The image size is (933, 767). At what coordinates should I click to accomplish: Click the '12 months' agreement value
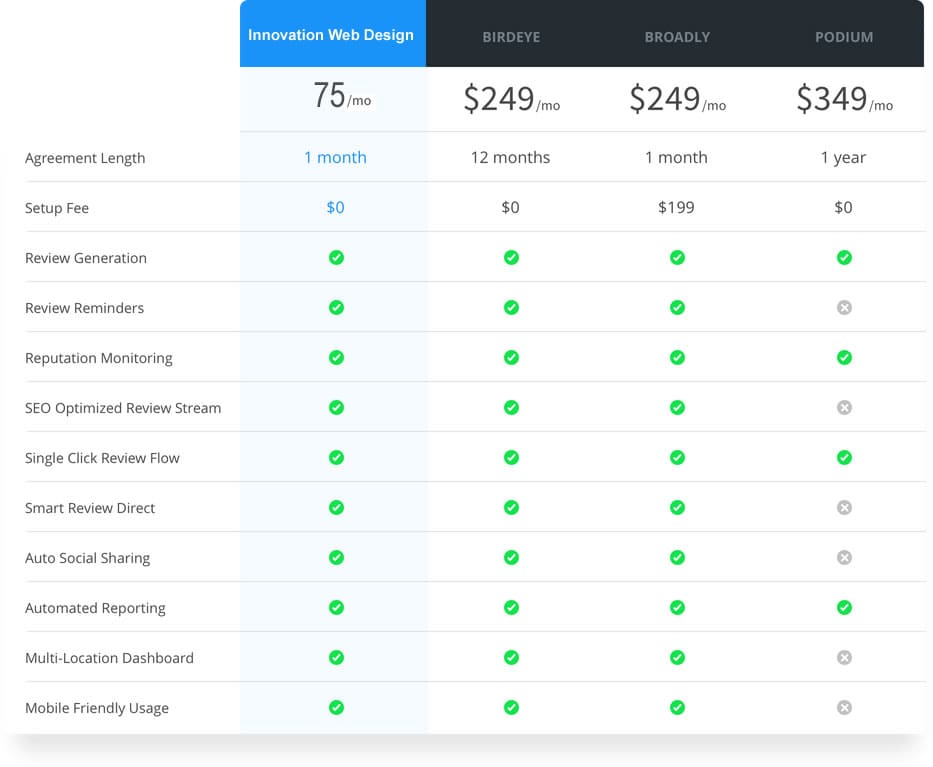pyautogui.click(x=511, y=158)
